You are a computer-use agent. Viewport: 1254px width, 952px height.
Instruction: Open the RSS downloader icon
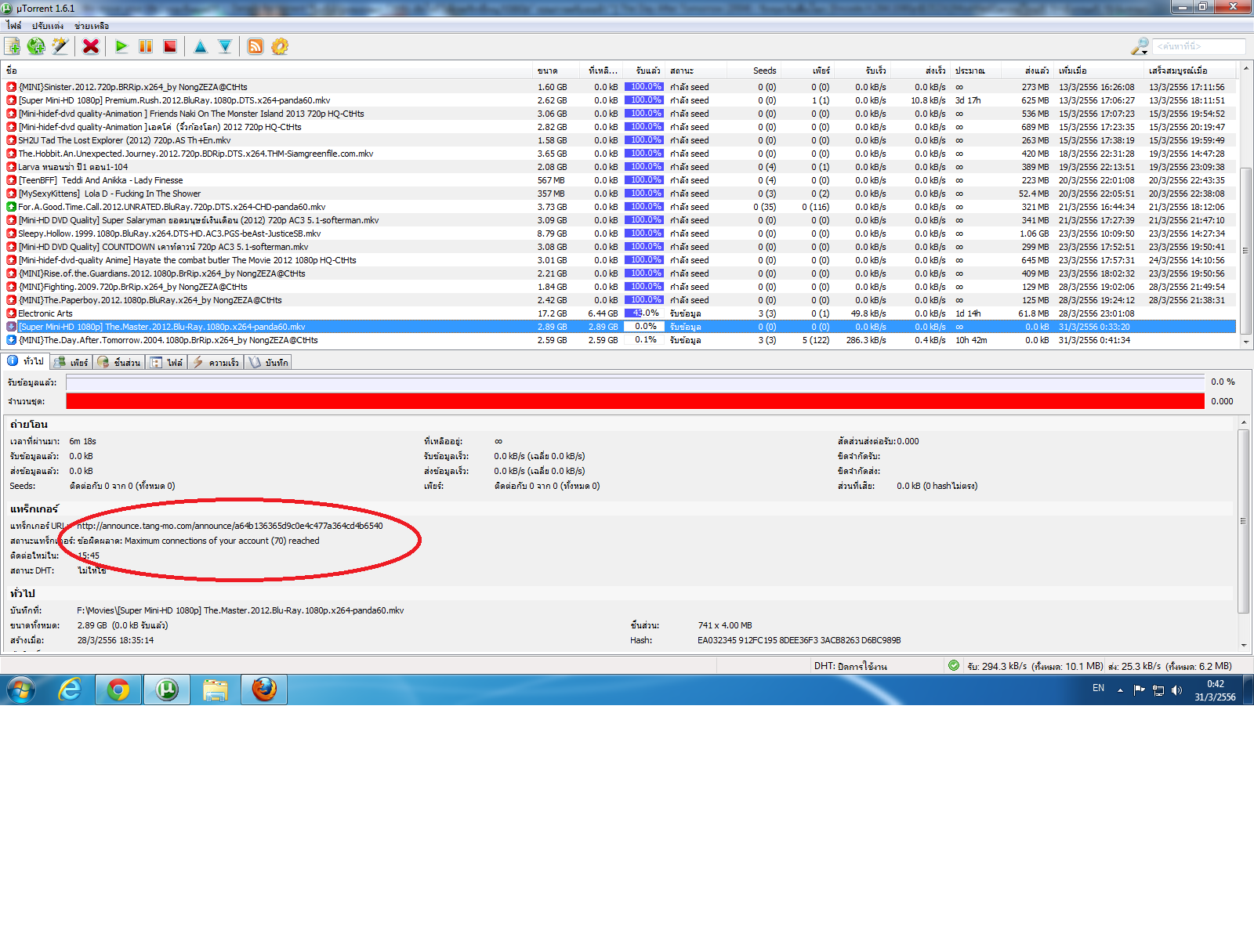pos(256,46)
